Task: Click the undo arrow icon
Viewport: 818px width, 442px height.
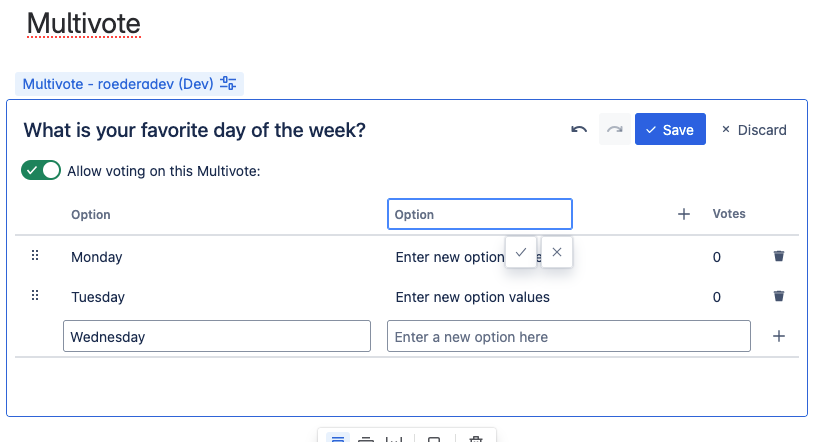Action: coord(579,129)
